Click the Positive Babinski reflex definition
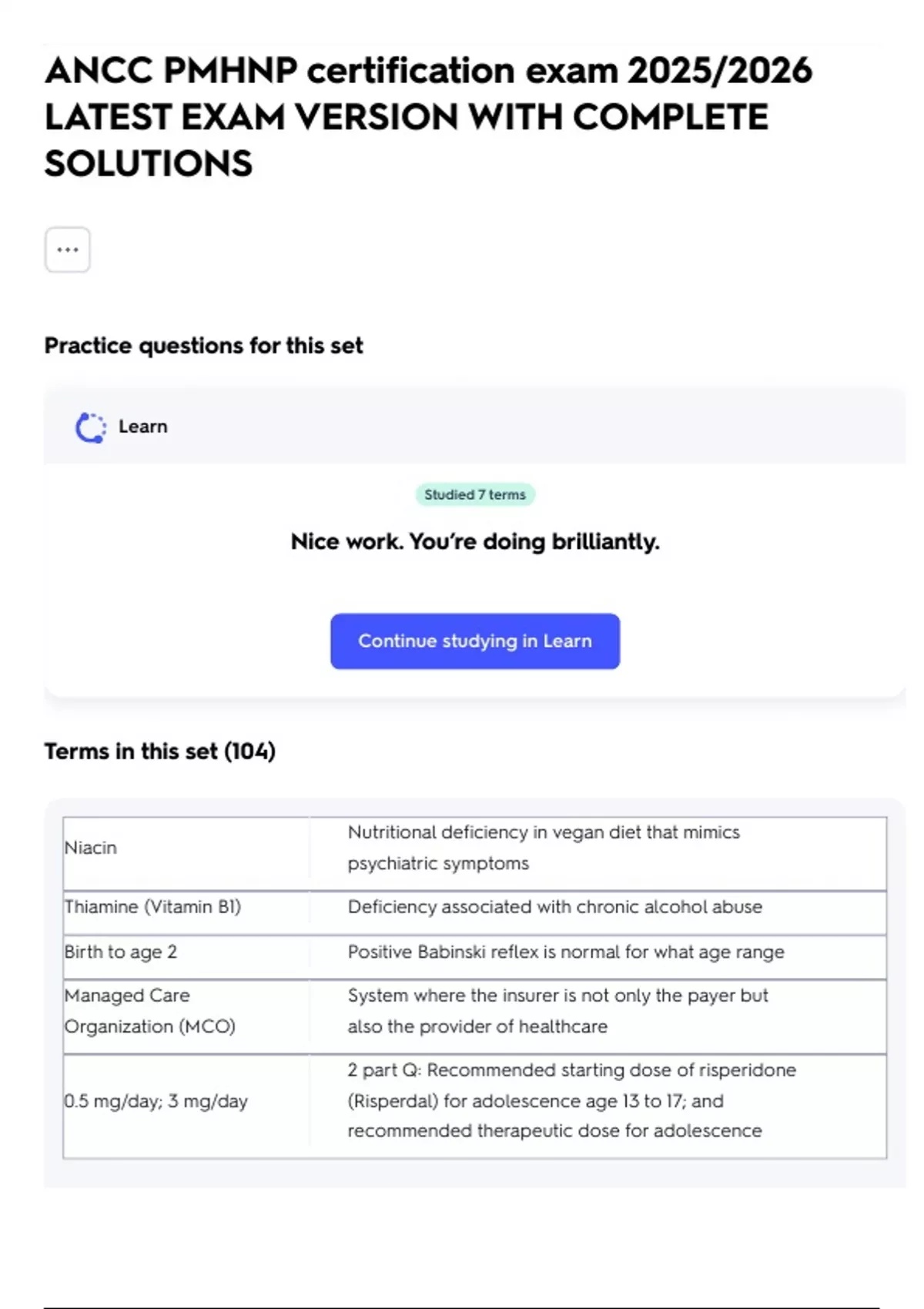Viewport: 924px width, 1309px height. (x=565, y=952)
